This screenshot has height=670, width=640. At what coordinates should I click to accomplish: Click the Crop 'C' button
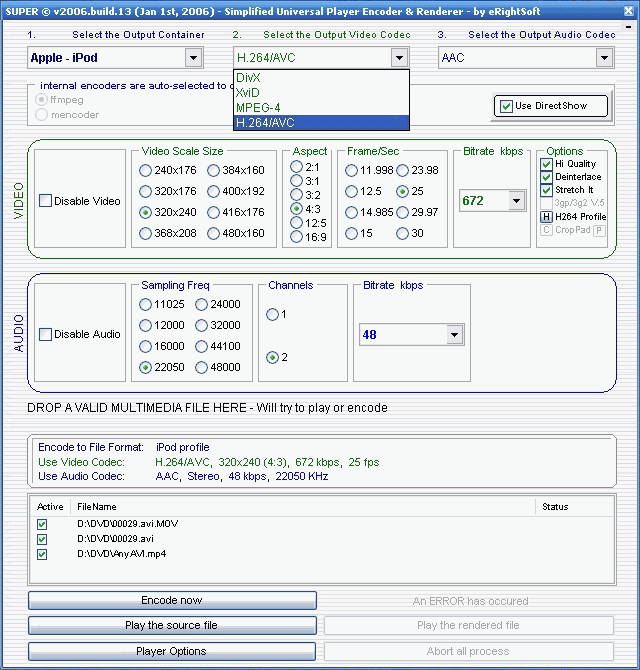[546, 230]
